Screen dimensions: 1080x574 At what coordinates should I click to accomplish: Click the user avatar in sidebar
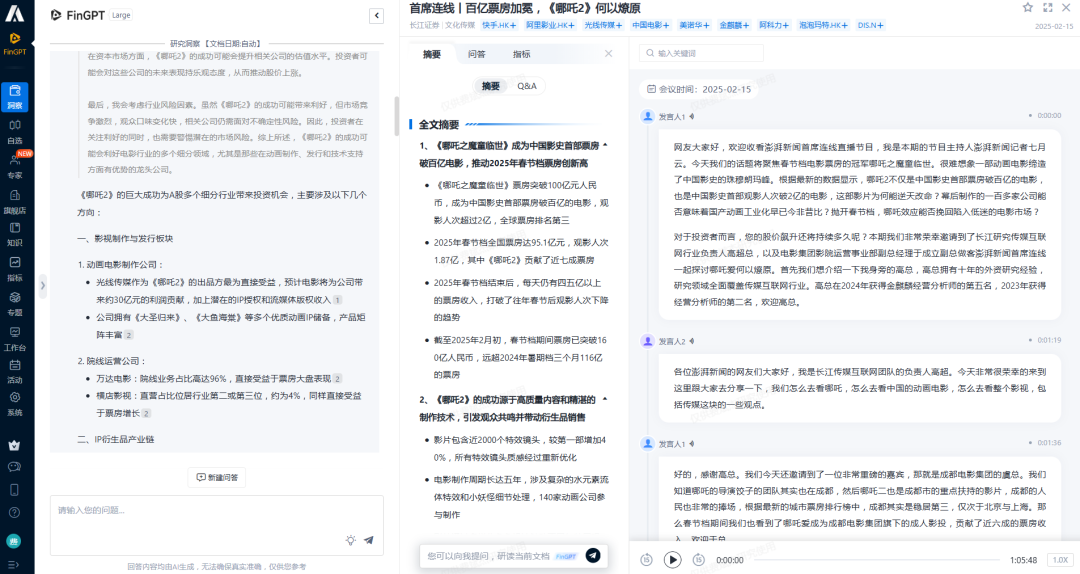14,542
